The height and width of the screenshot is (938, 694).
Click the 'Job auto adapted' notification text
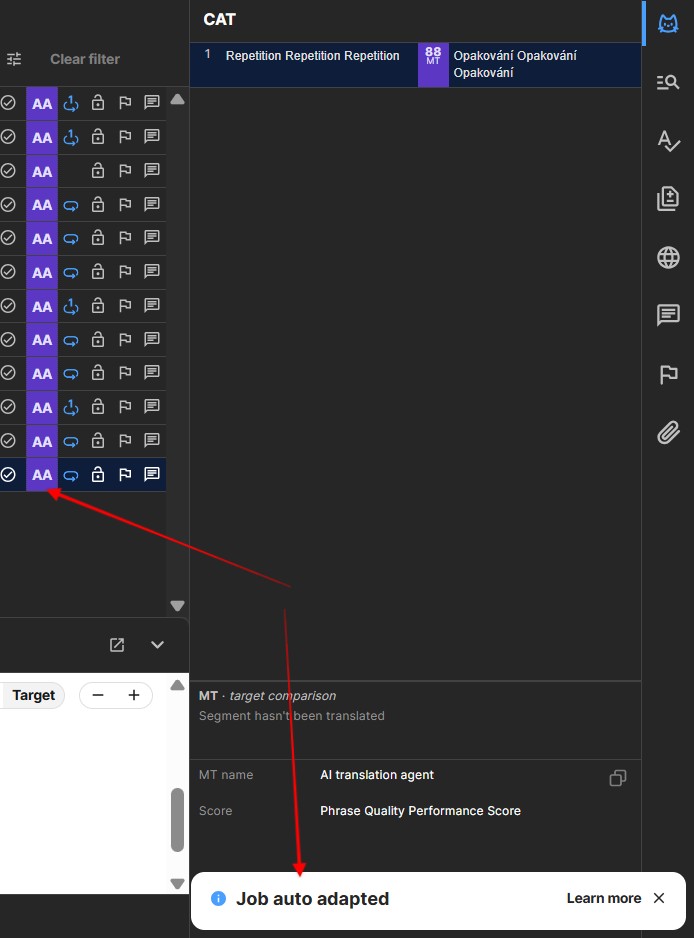tap(312, 899)
